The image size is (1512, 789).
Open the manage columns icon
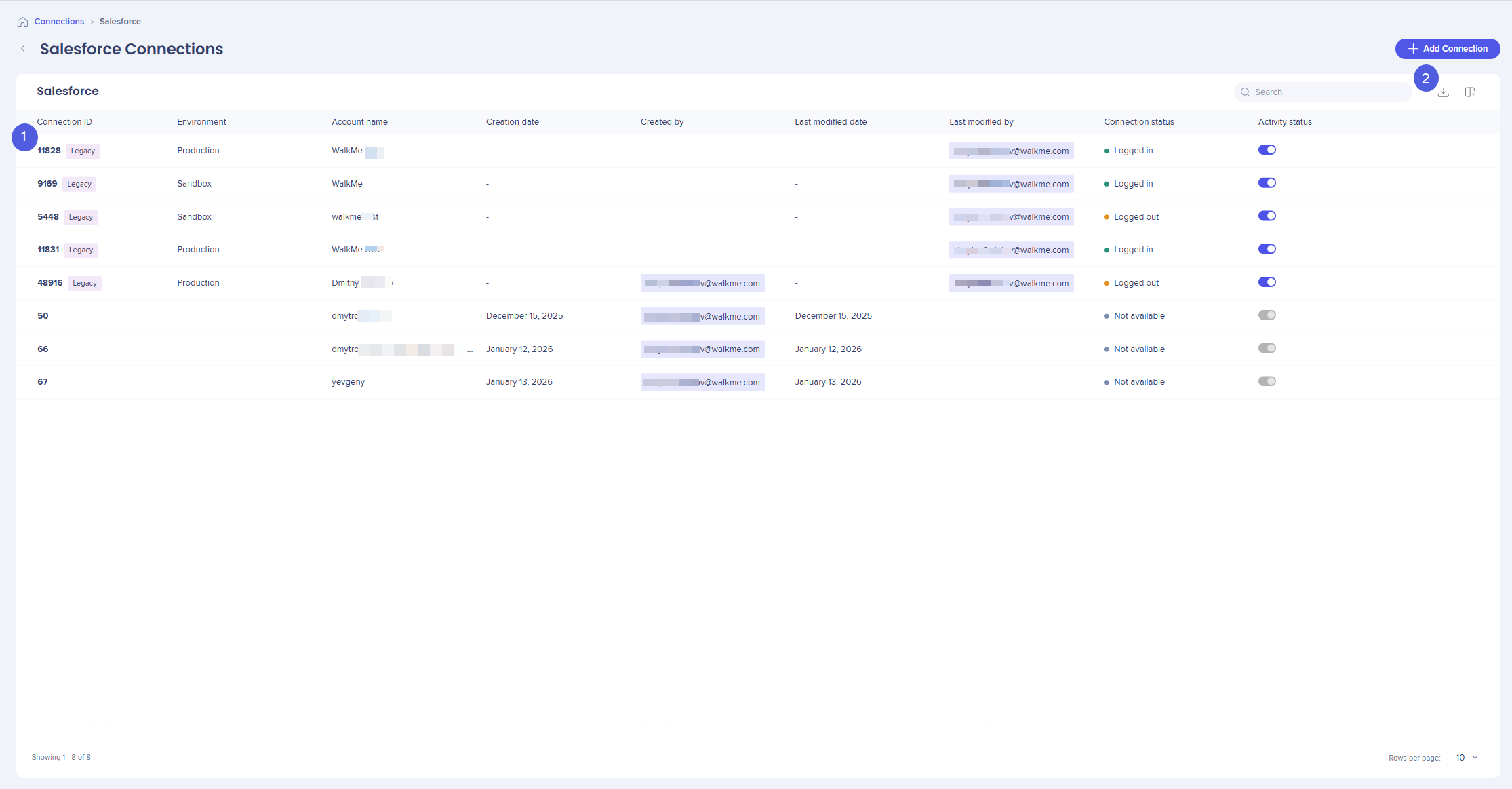(1470, 92)
